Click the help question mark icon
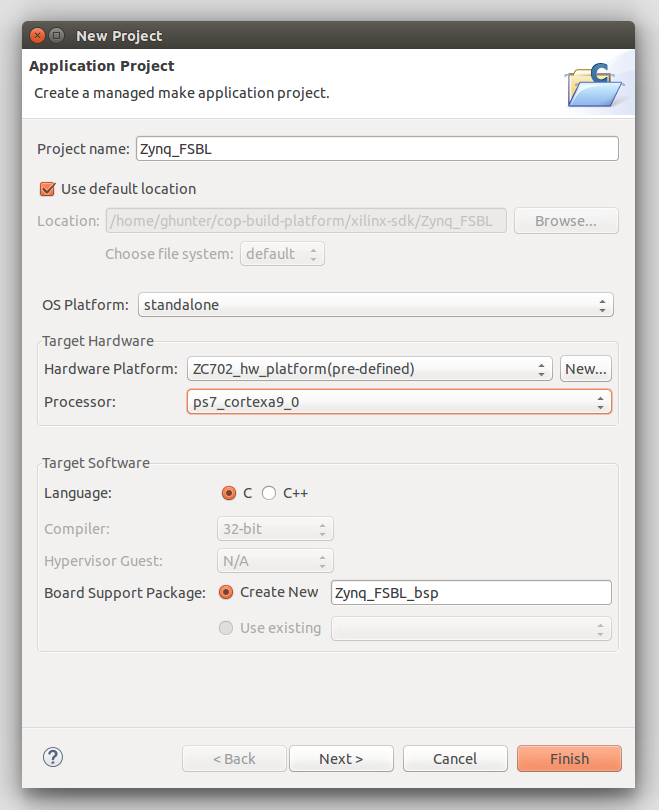Screen dimensions: 659x810 (x=52, y=758)
